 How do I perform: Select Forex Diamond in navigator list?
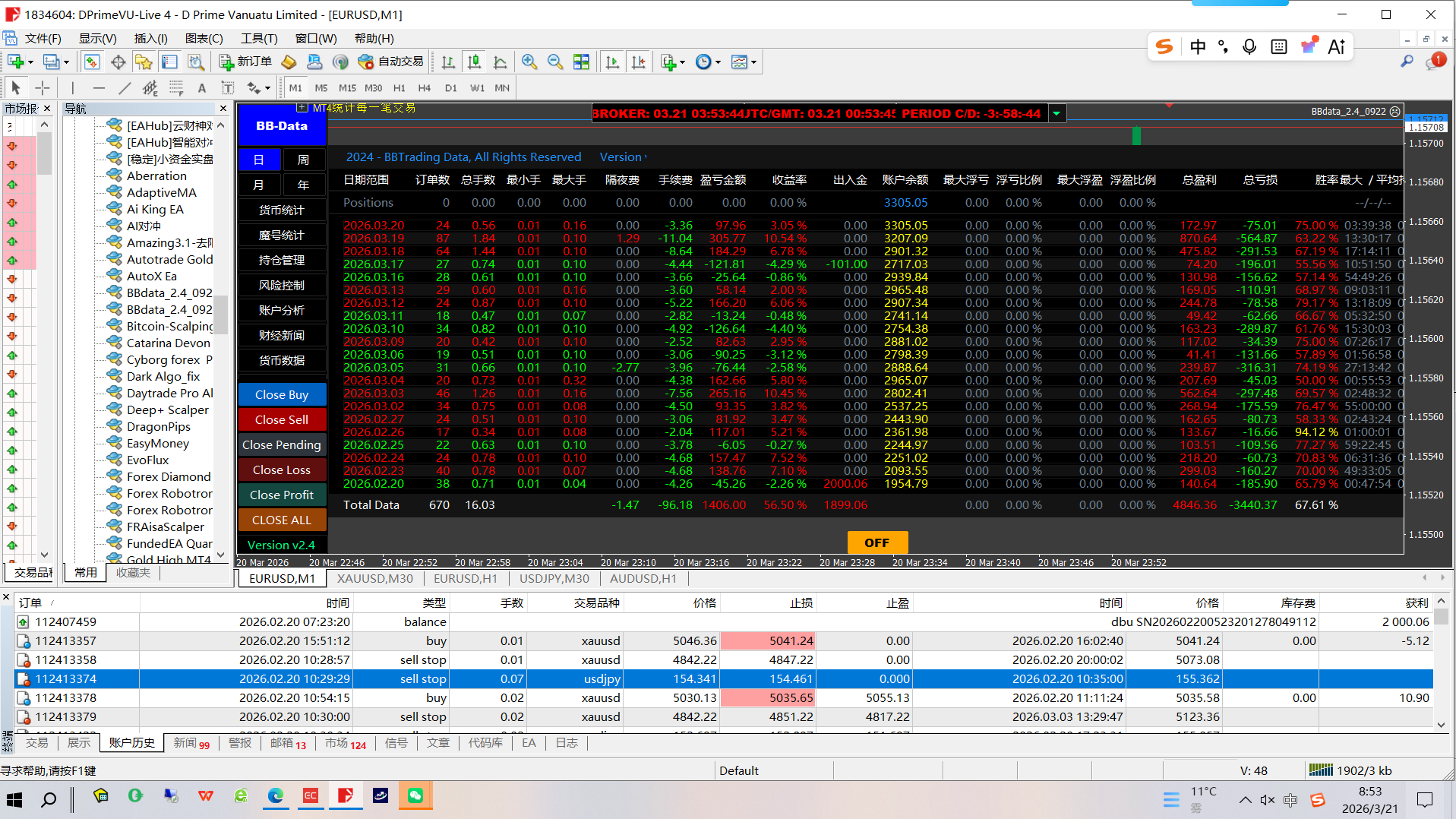[x=169, y=476]
